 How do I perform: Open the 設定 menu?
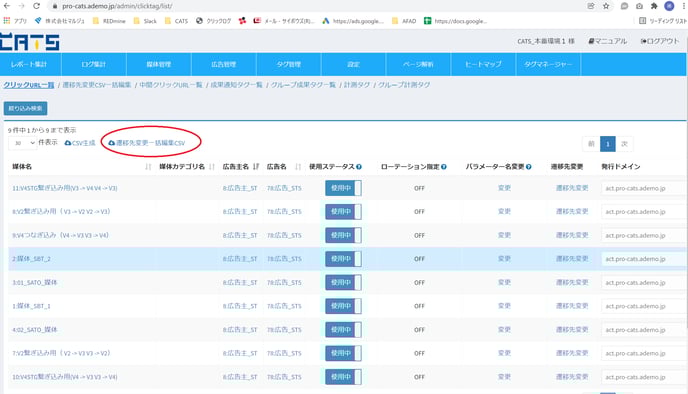tap(354, 64)
